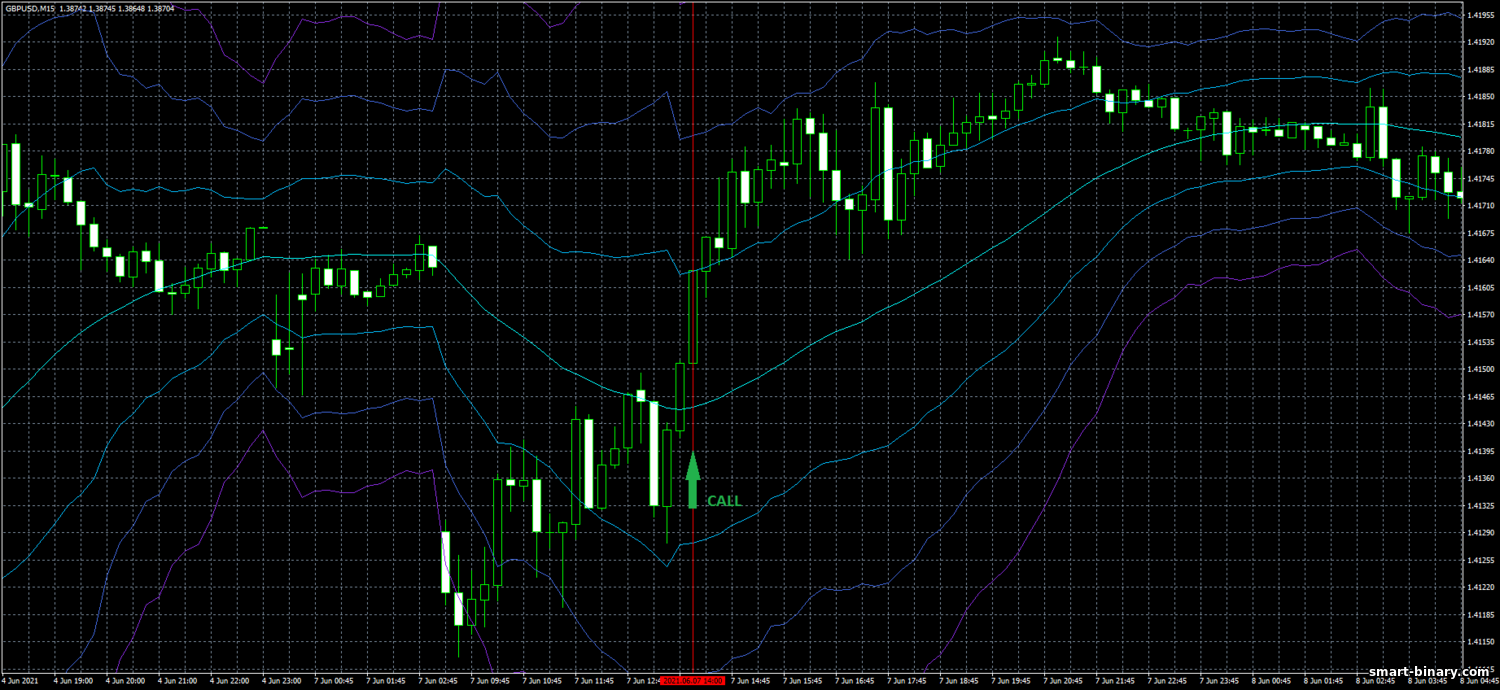Click the 7 Jun 23:45 time label
The height and width of the screenshot is (690, 1500).
point(1218,680)
